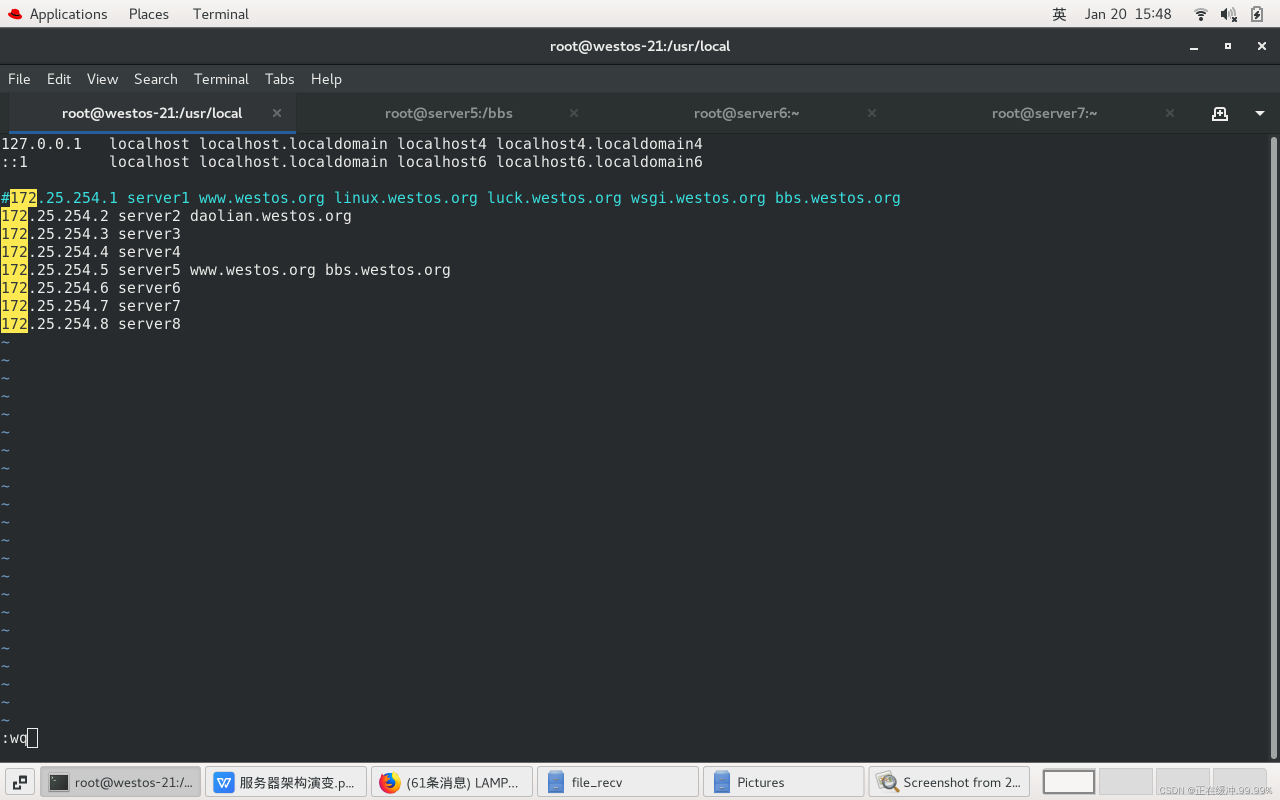The width and height of the screenshot is (1280, 800).
Task: Click the 172.25.254.7 server7 line
Action: [91, 306]
